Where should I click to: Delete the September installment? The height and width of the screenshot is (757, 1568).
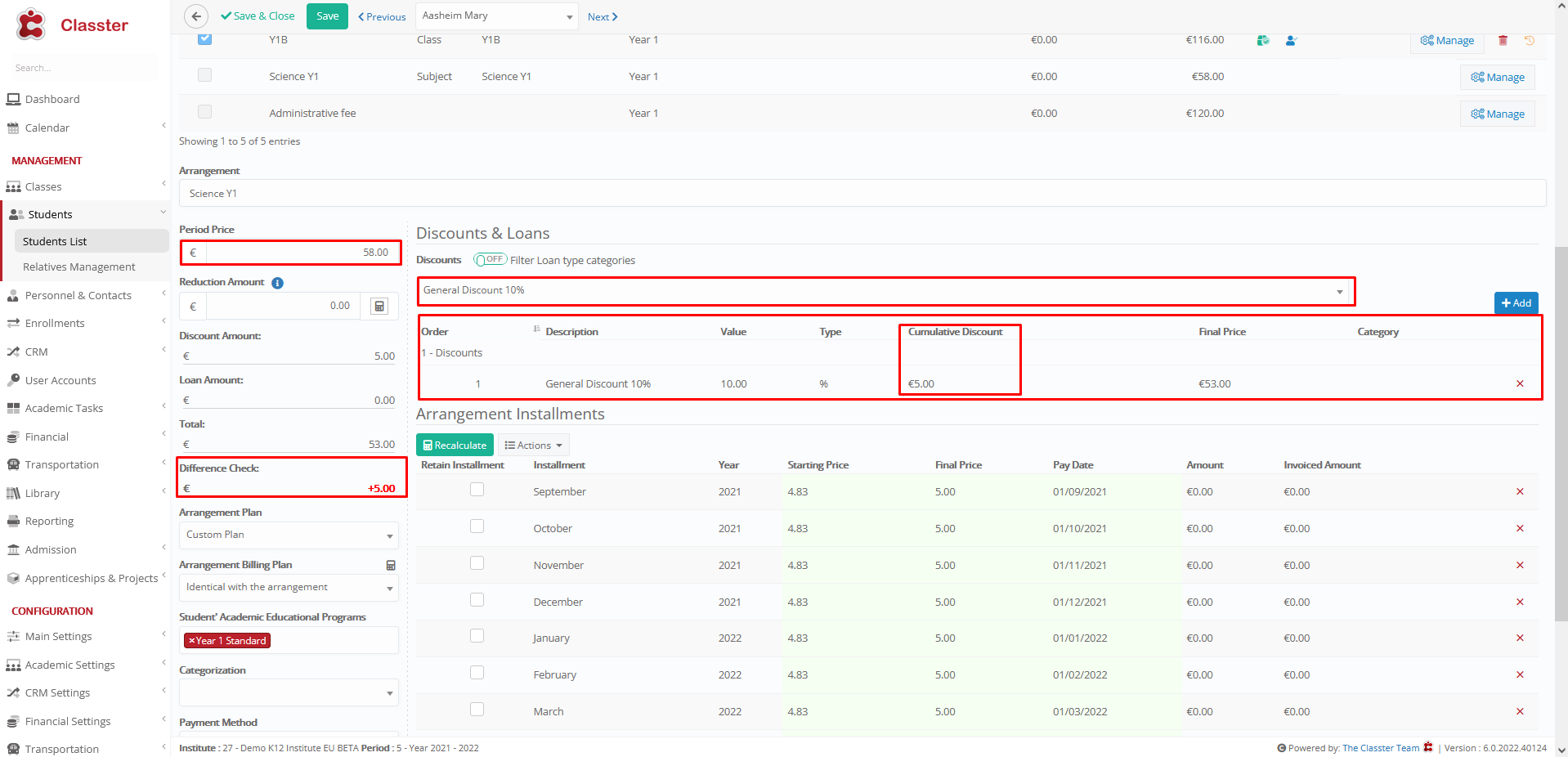[x=1520, y=491]
